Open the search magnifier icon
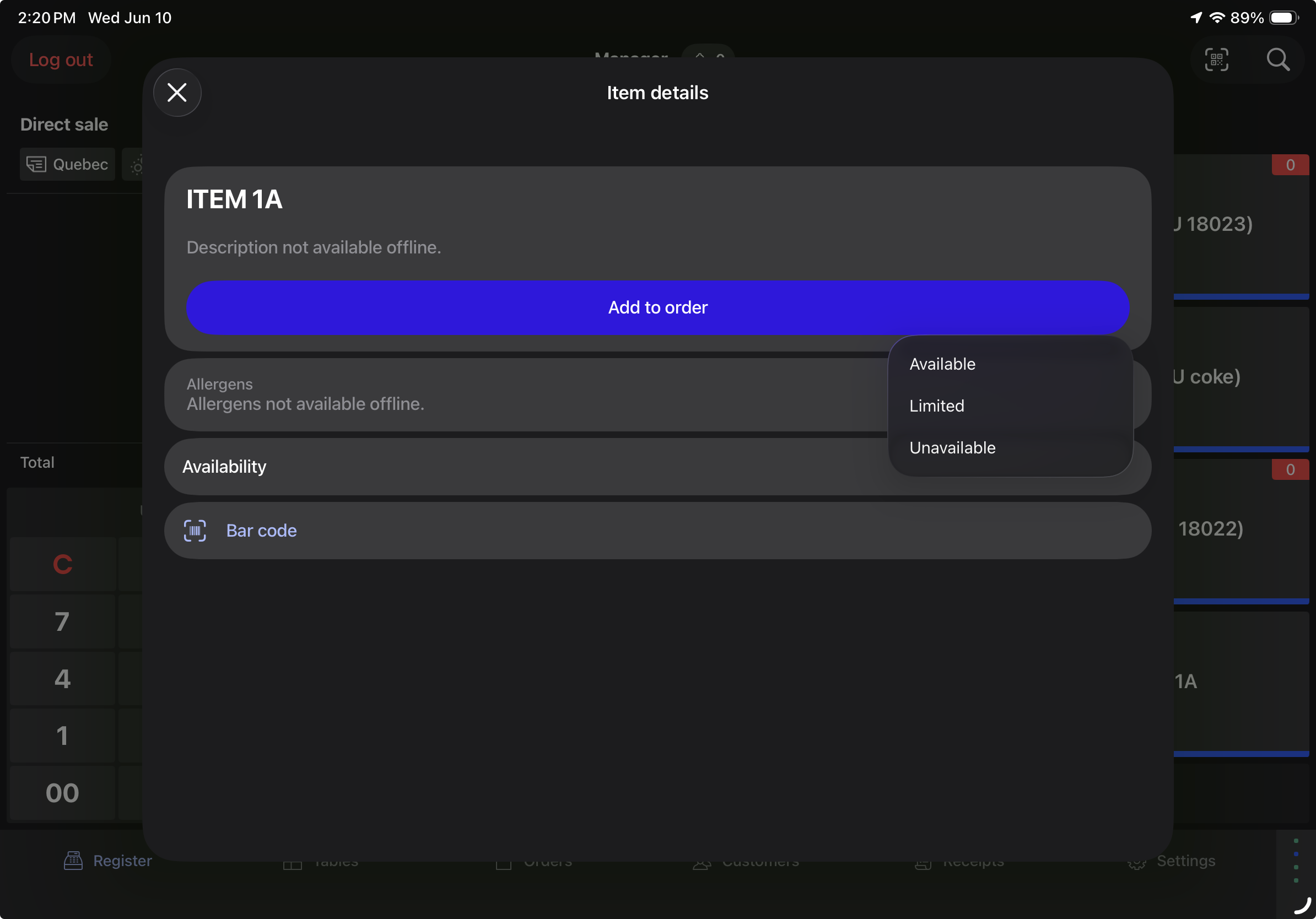1316x919 pixels. [1278, 60]
